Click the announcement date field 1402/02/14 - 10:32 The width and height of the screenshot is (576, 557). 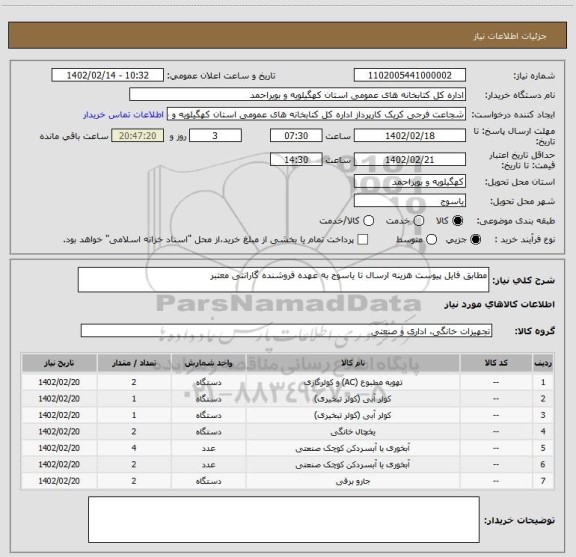coord(107,75)
